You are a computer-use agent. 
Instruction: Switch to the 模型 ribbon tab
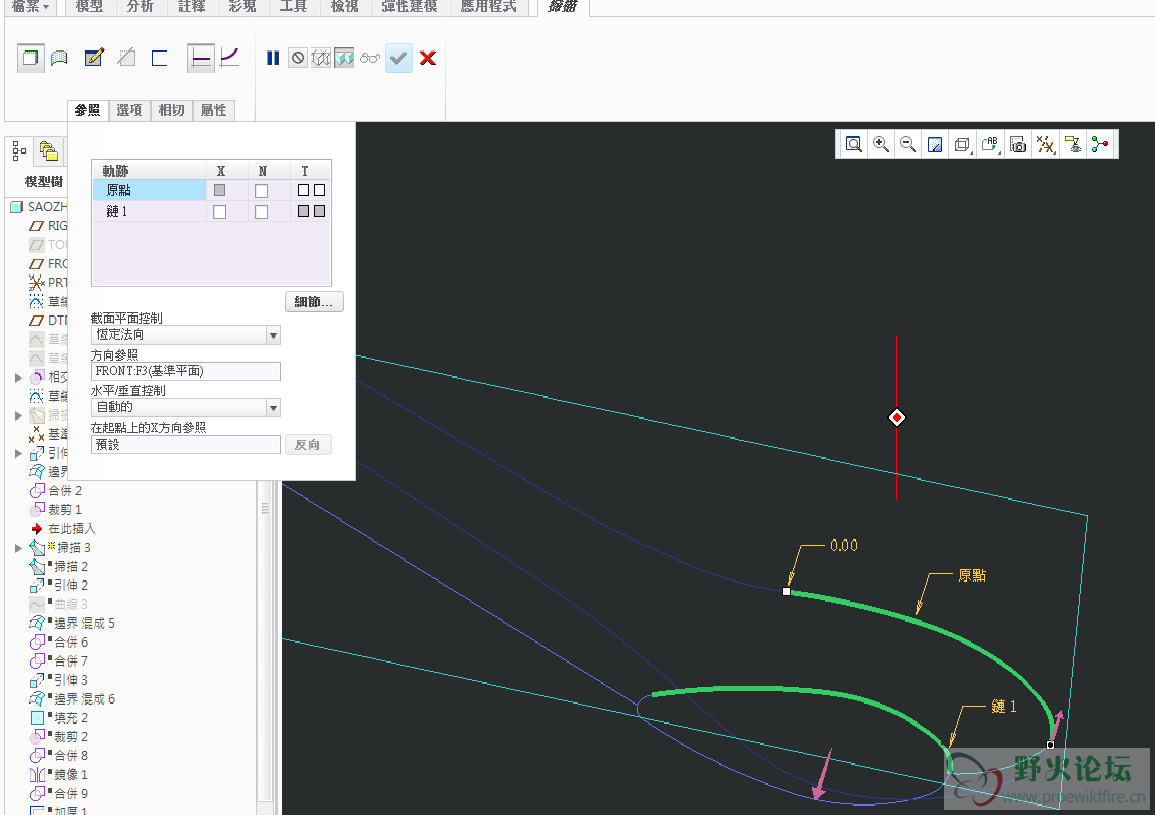click(x=89, y=7)
